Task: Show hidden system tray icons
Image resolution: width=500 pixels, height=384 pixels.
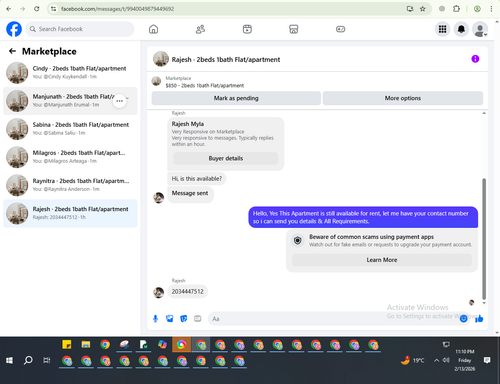Action: [436, 360]
